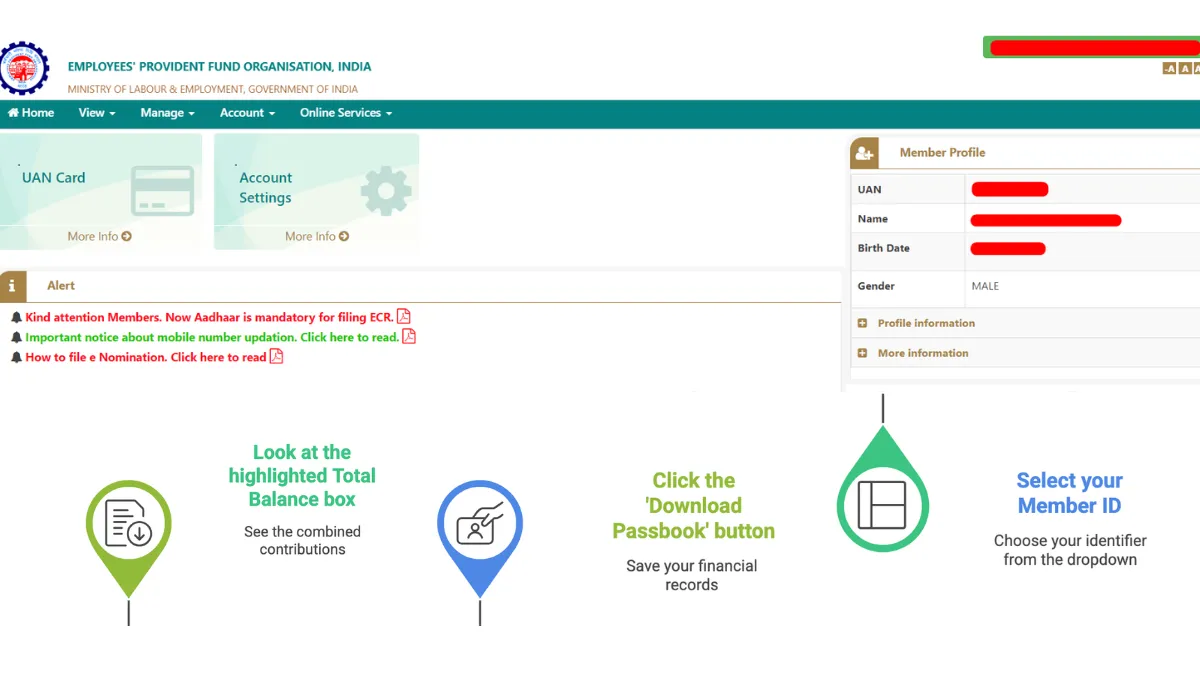The width and height of the screenshot is (1200, 675).
Task: Open the Home menu item
Action: (31, 113)
